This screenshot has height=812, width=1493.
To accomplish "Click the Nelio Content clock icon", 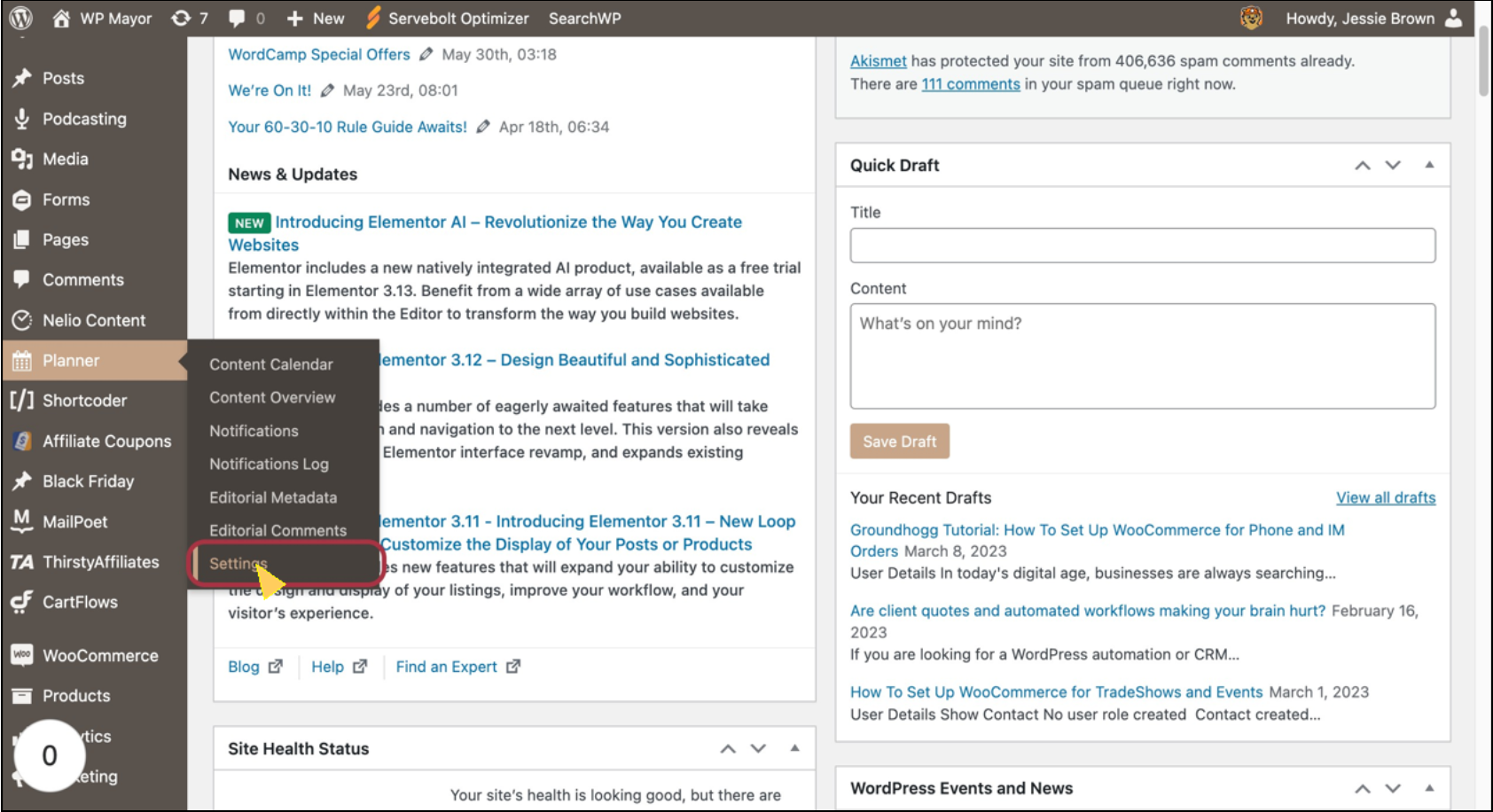I will coord(22,320).
